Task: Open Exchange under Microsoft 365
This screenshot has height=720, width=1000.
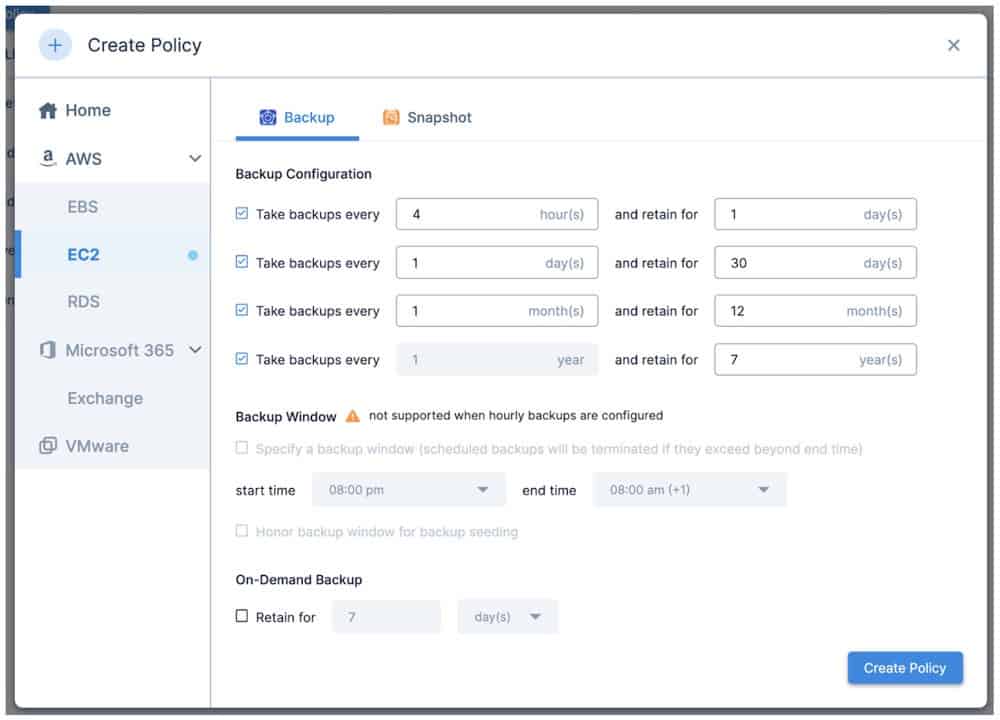Action: point(105,398)
